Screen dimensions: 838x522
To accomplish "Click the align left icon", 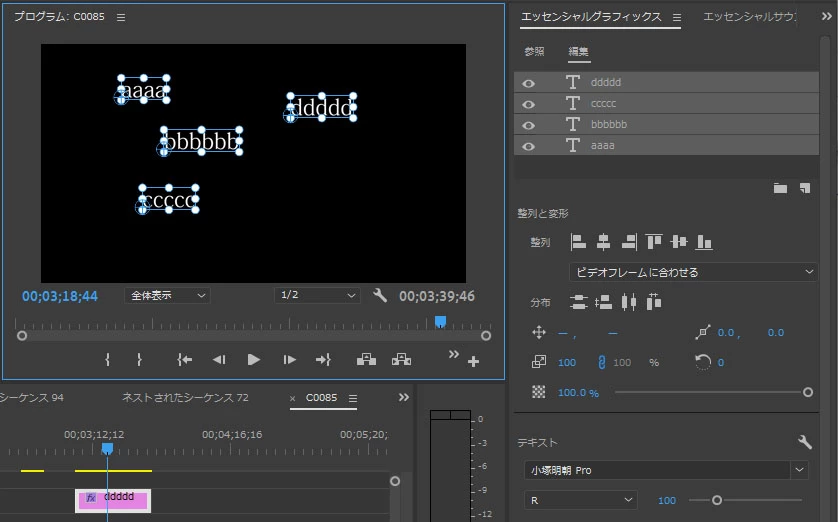I will (578, 242).
